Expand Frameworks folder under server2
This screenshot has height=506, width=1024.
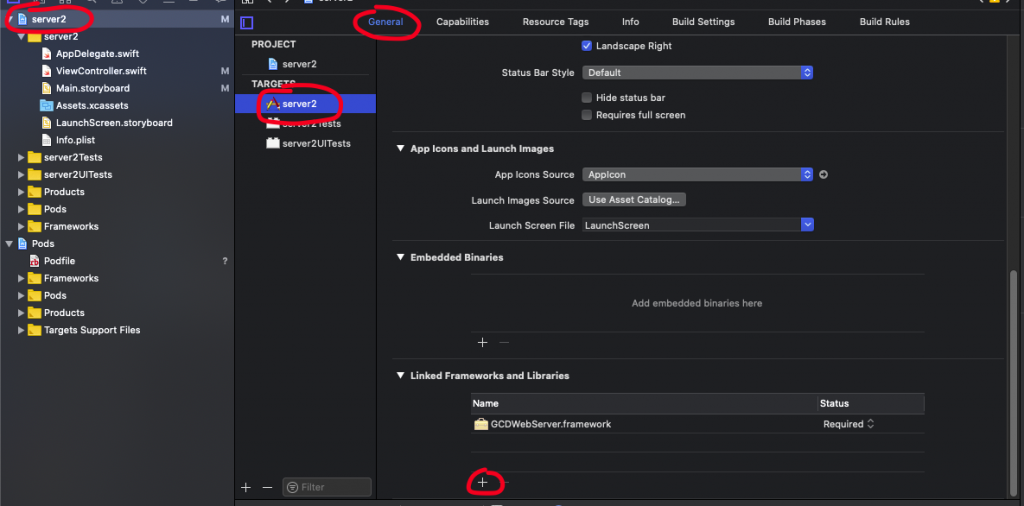(22, 227)
